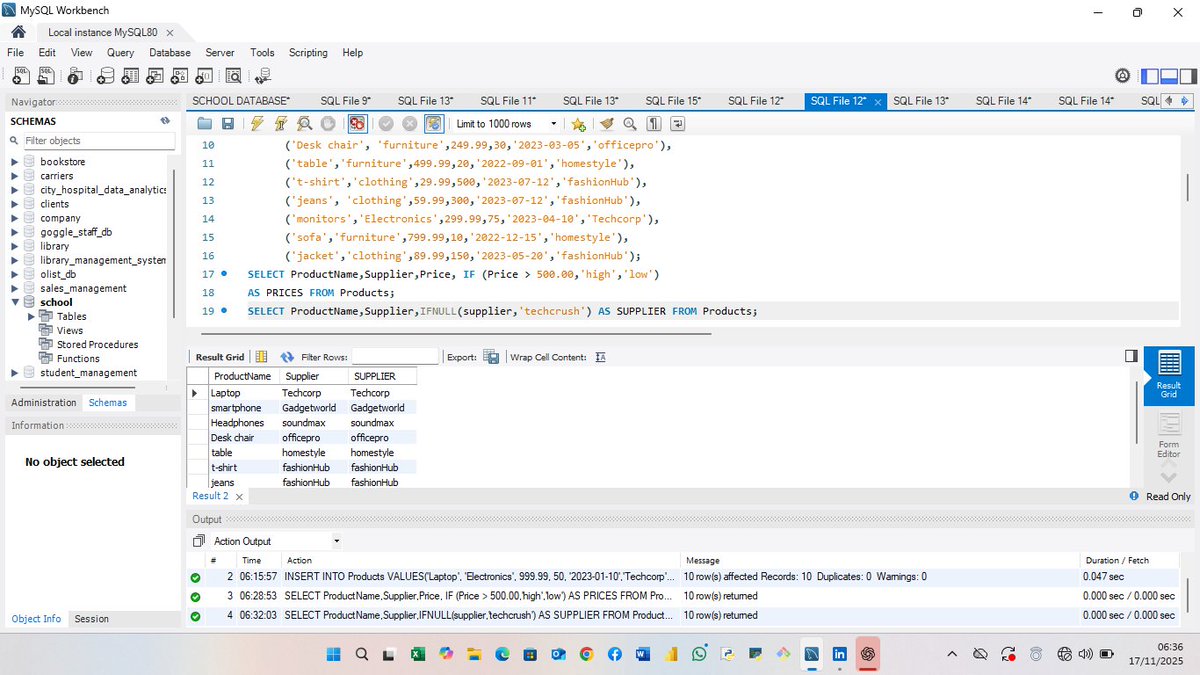
Task: Toggle autocommit mode button
Action: coord(434,124)
